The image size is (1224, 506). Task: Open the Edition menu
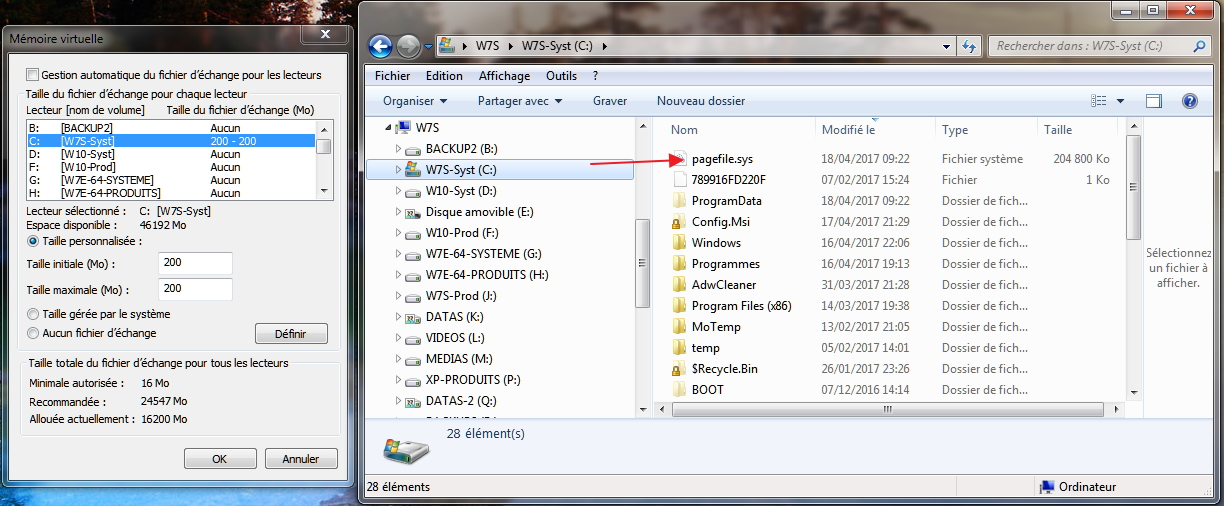[444, 76]
